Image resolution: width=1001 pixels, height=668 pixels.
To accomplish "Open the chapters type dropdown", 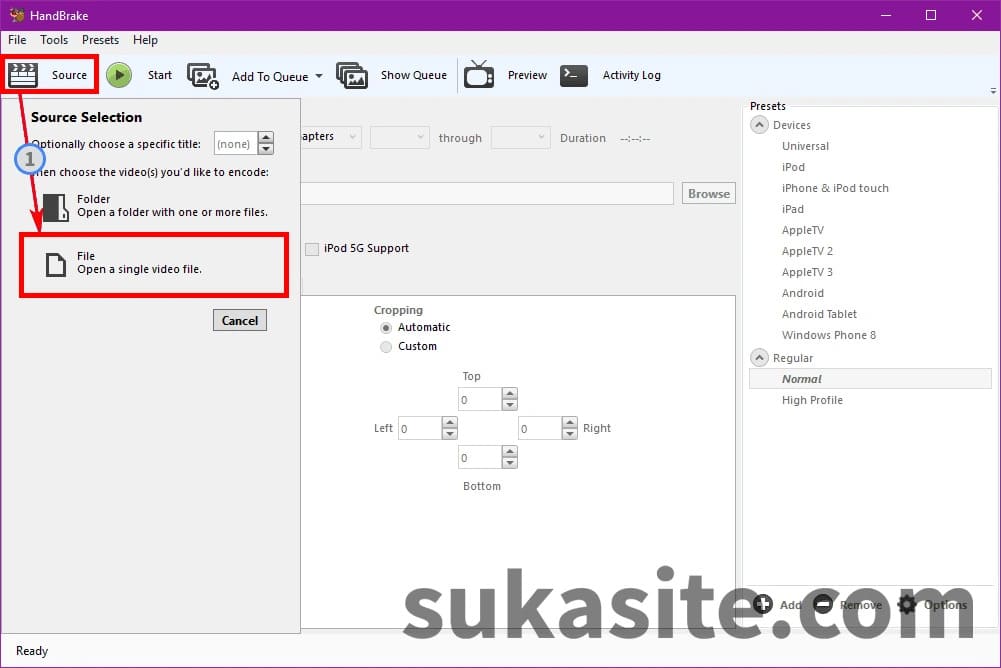I will [x=331, y=137].
